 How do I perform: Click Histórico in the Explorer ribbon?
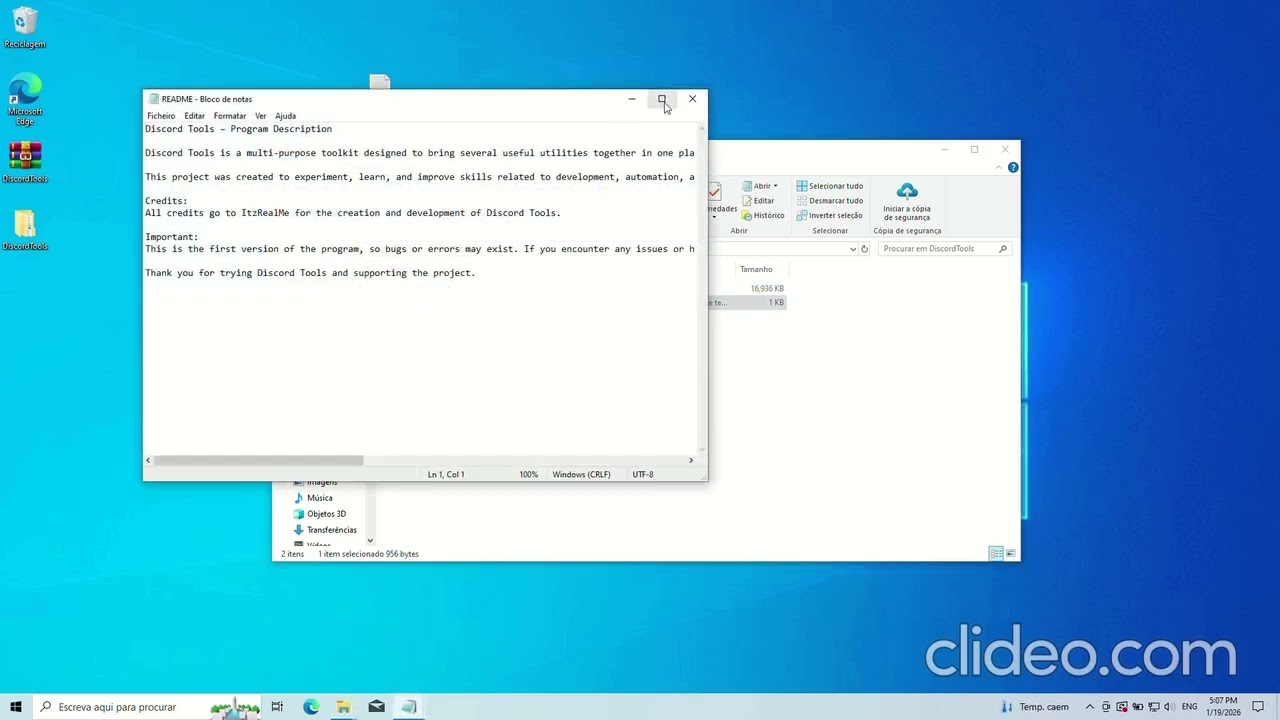click(763, 216)
